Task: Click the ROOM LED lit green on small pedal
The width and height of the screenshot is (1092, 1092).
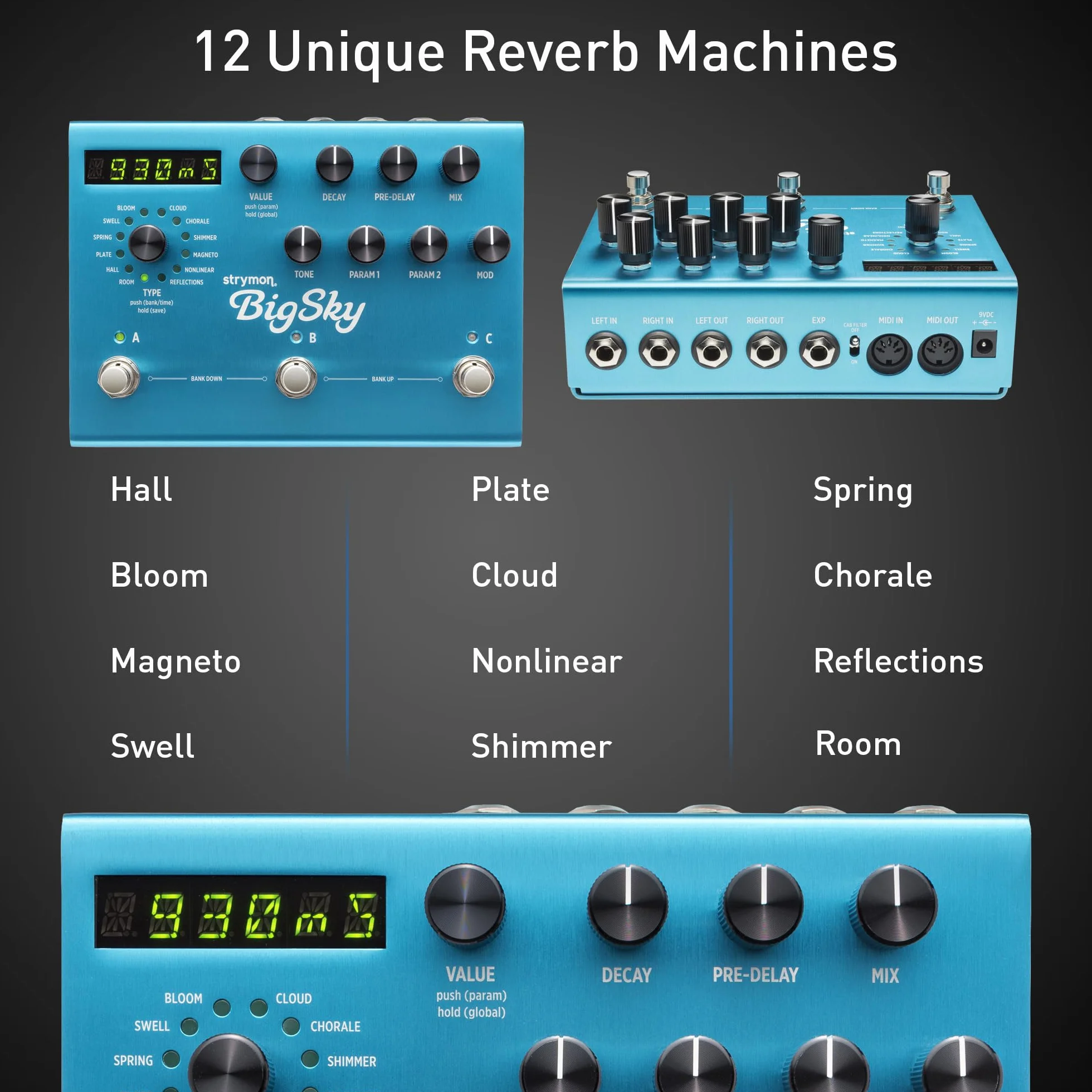Action: coord(144,278)
